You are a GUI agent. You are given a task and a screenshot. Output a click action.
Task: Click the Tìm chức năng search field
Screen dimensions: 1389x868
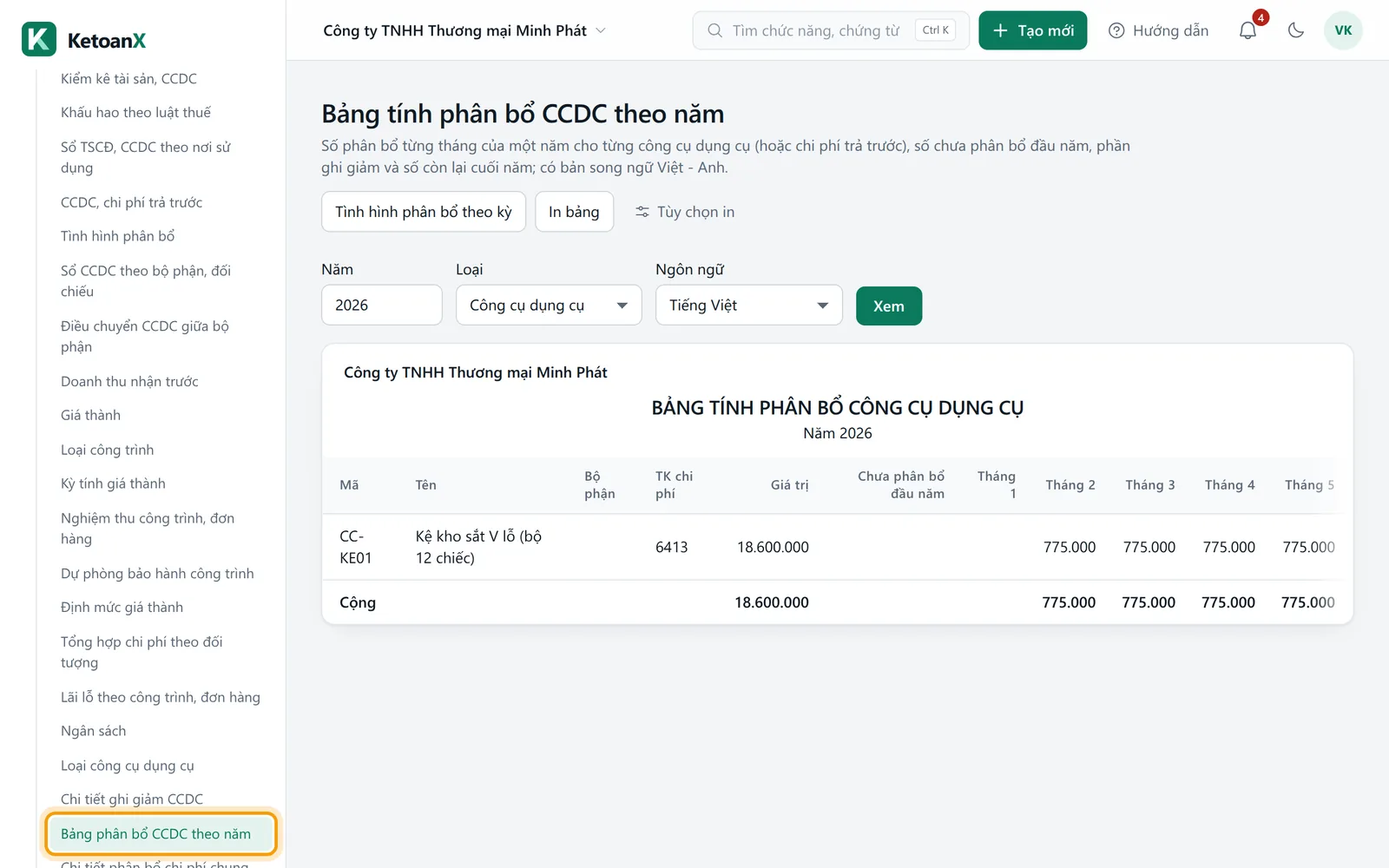coord(831,30)
